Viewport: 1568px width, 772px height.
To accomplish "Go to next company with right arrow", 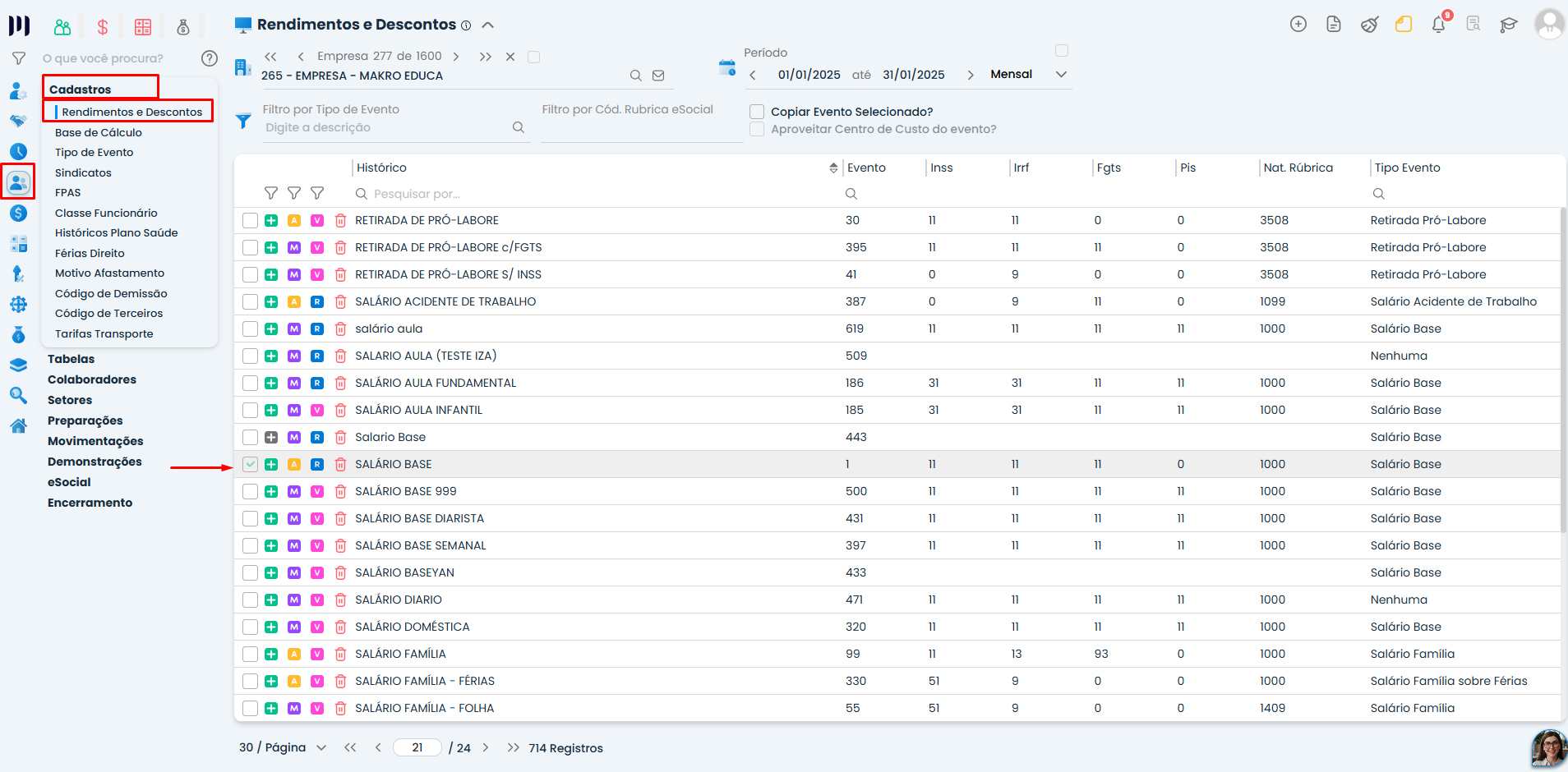I will (x=456, y=57).
